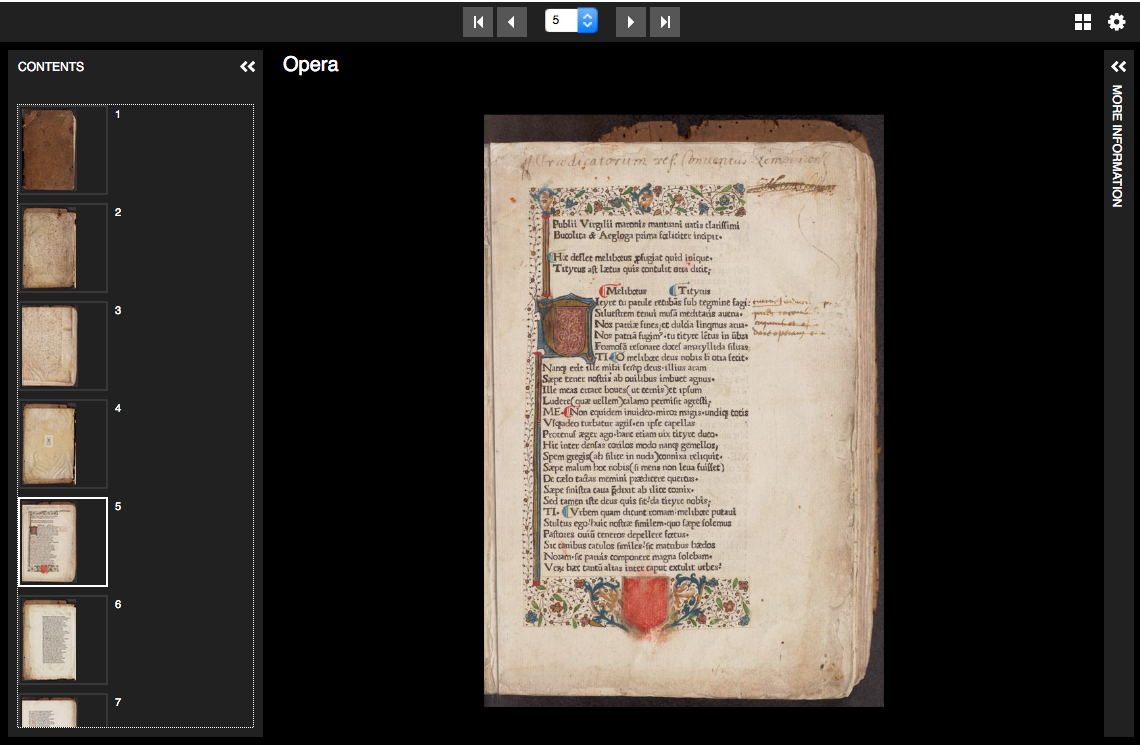Click the More Information vertical label
This screenshot has height=745, width=1140.
[x=1117, y=146]
